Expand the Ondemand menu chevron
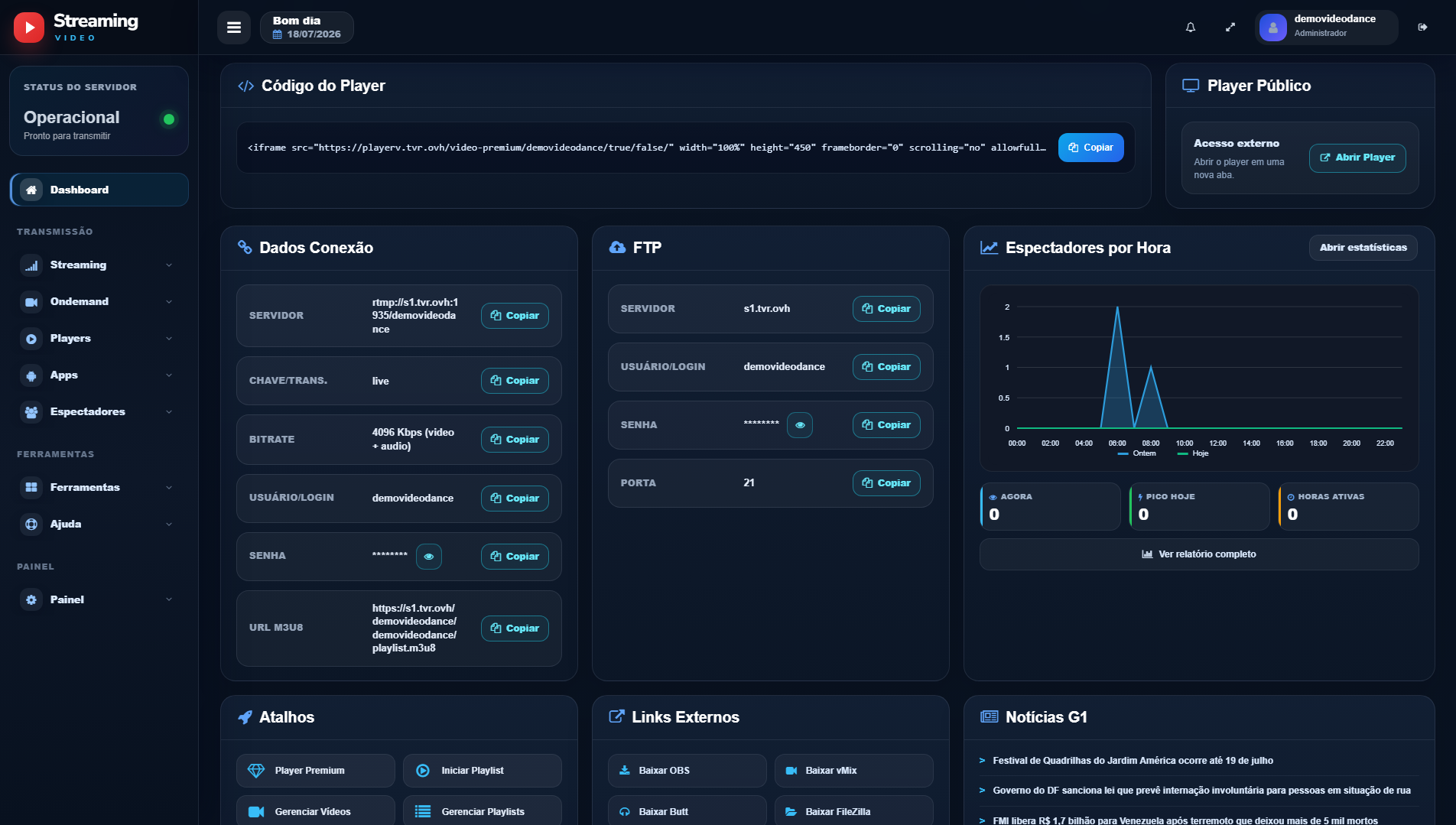Screen dimensions: 1456x825 point(169,301)
